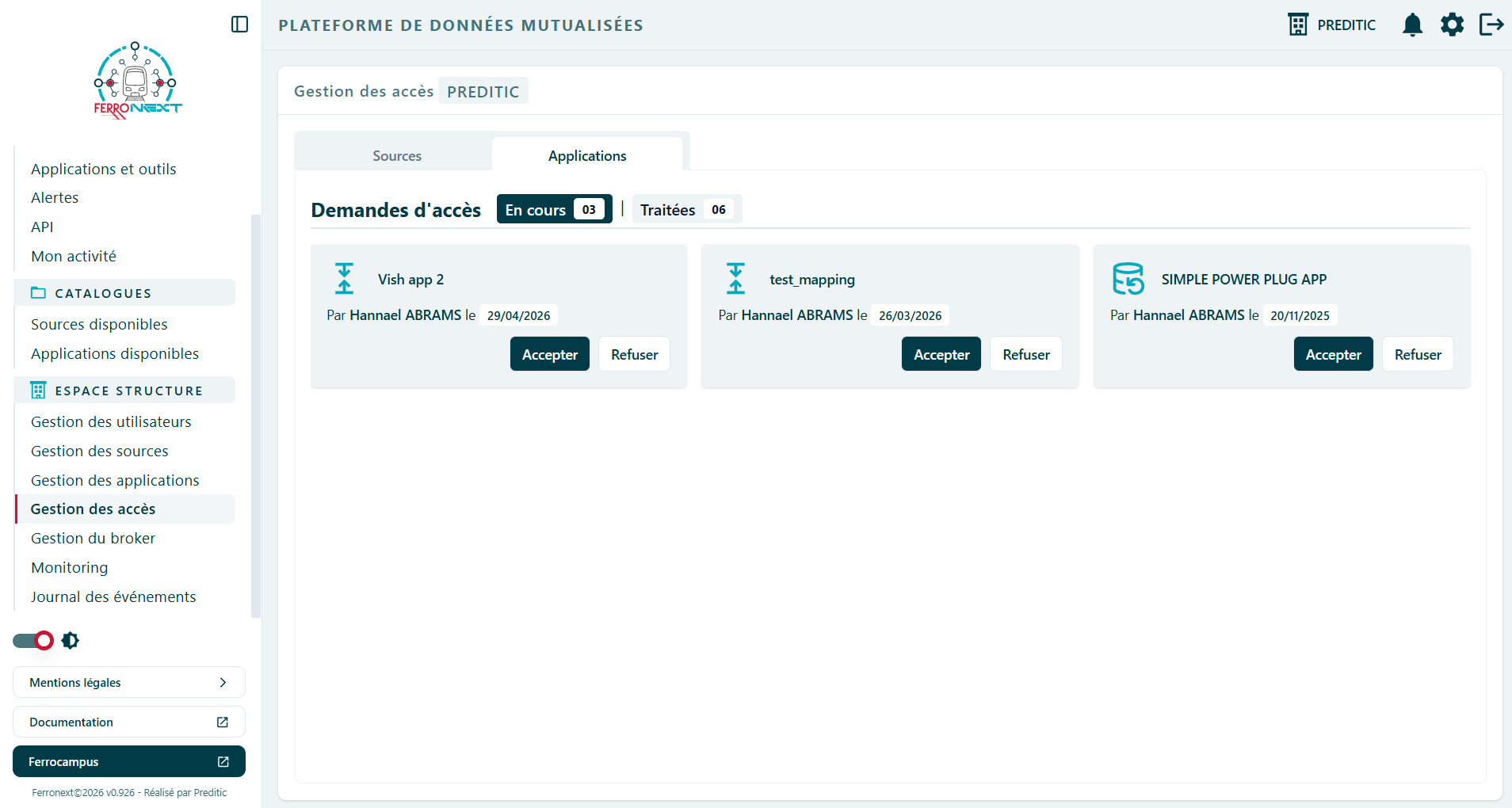Click the Ferronext train logo

point(138,81)
